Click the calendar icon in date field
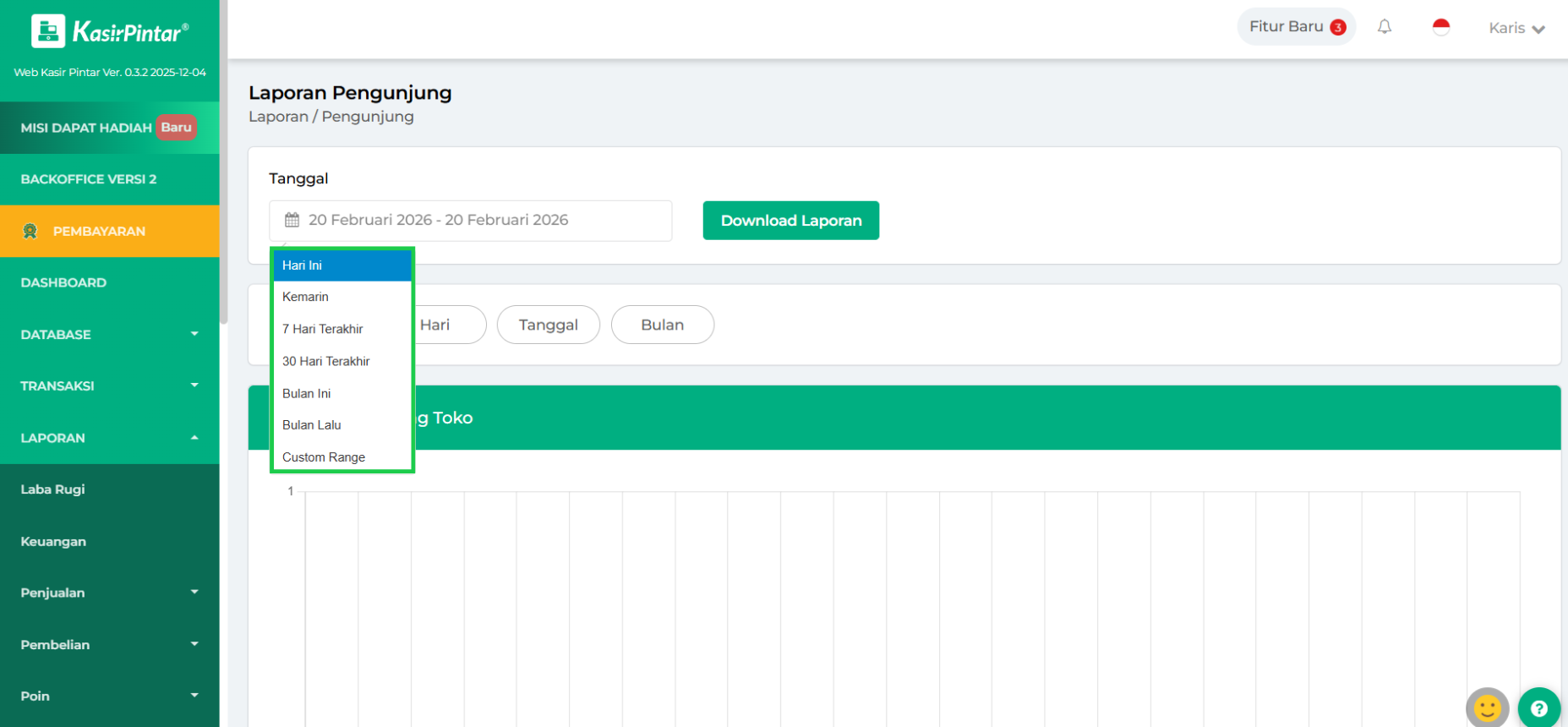1568x727 pixels. coord(292,221)
